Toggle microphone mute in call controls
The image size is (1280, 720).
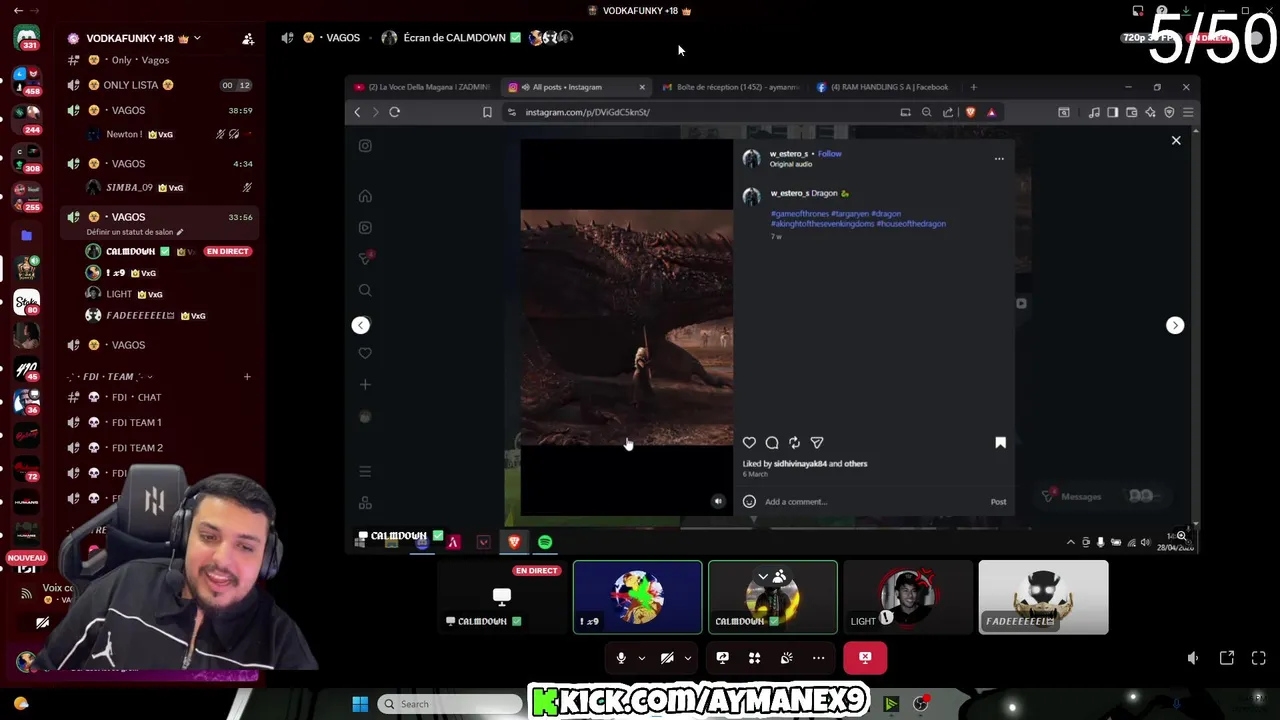click(x=621, y=658)
